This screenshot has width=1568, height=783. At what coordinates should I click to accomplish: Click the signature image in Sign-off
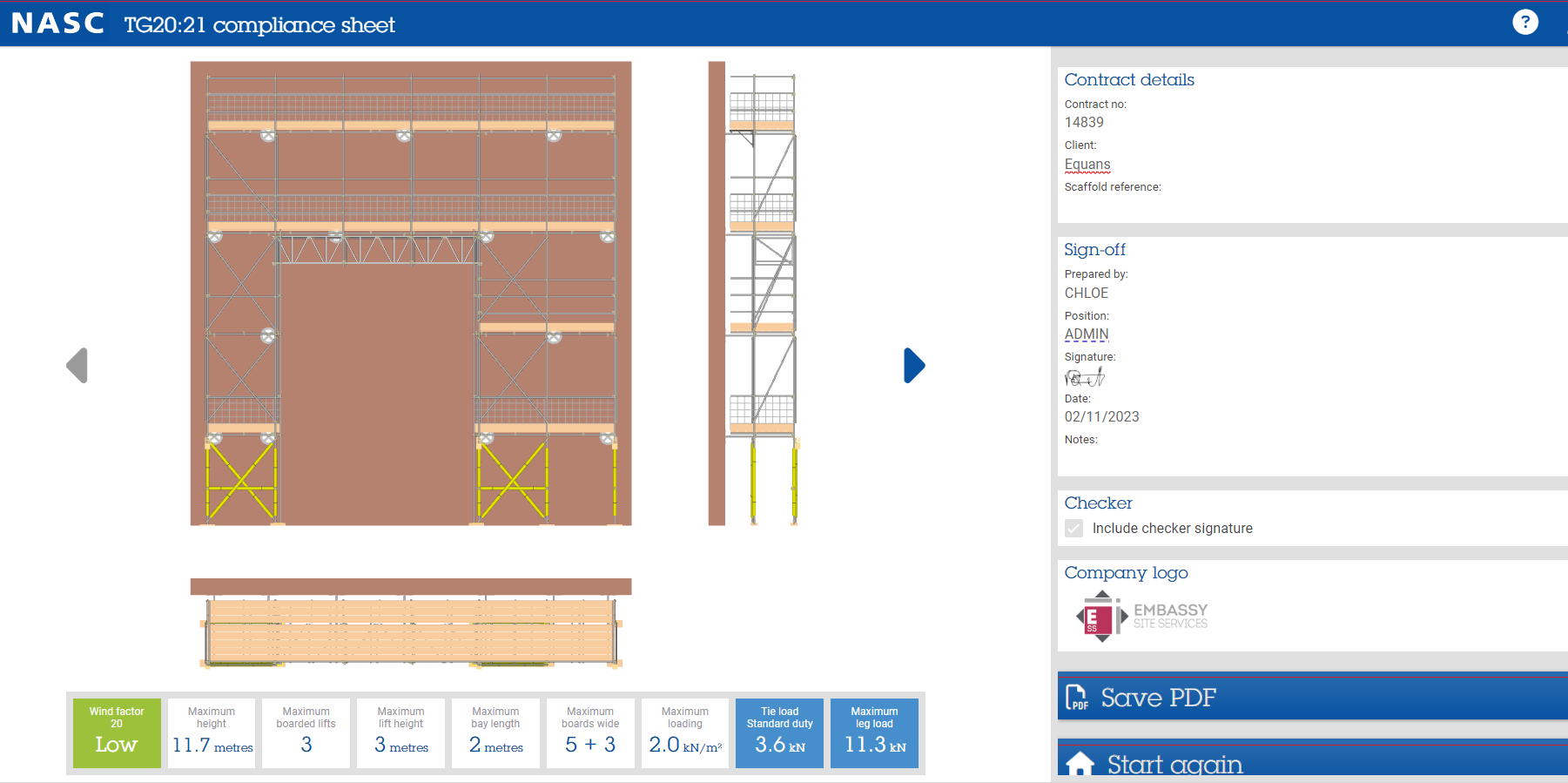[x=1085, y=377]
